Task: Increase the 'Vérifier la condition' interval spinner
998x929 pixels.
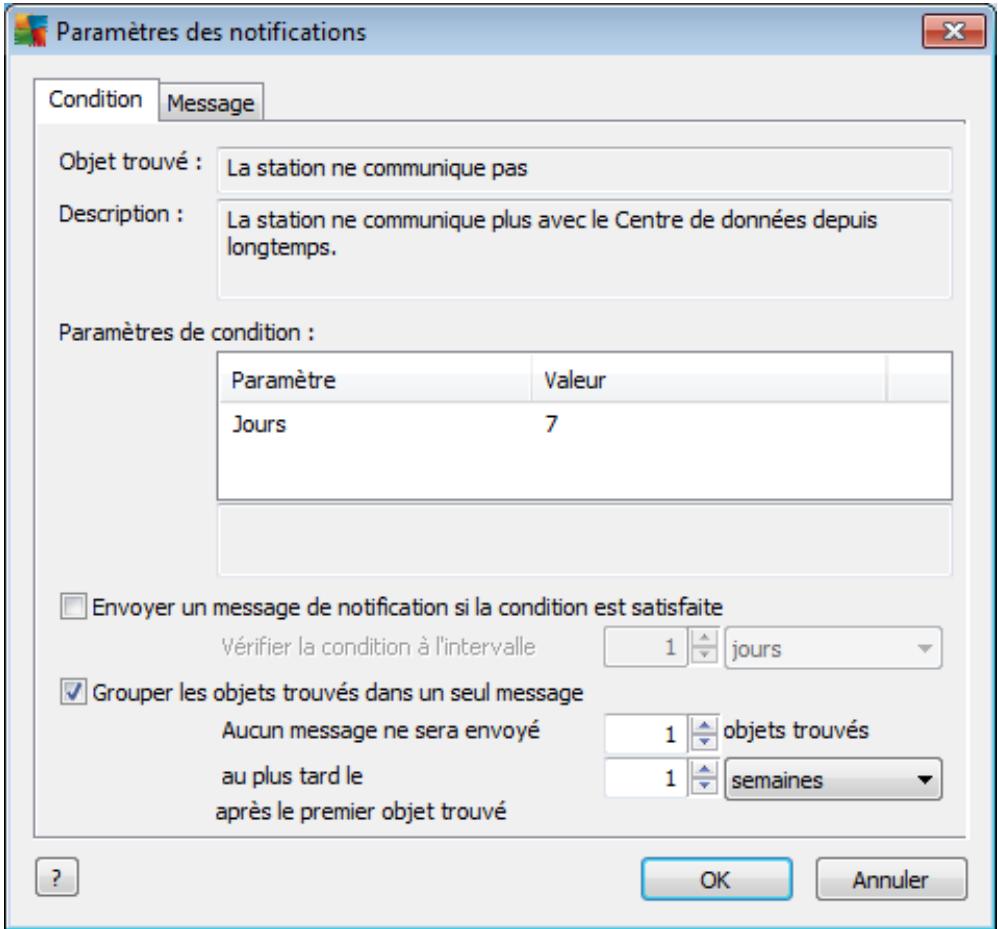Action: tap(704, 638)
